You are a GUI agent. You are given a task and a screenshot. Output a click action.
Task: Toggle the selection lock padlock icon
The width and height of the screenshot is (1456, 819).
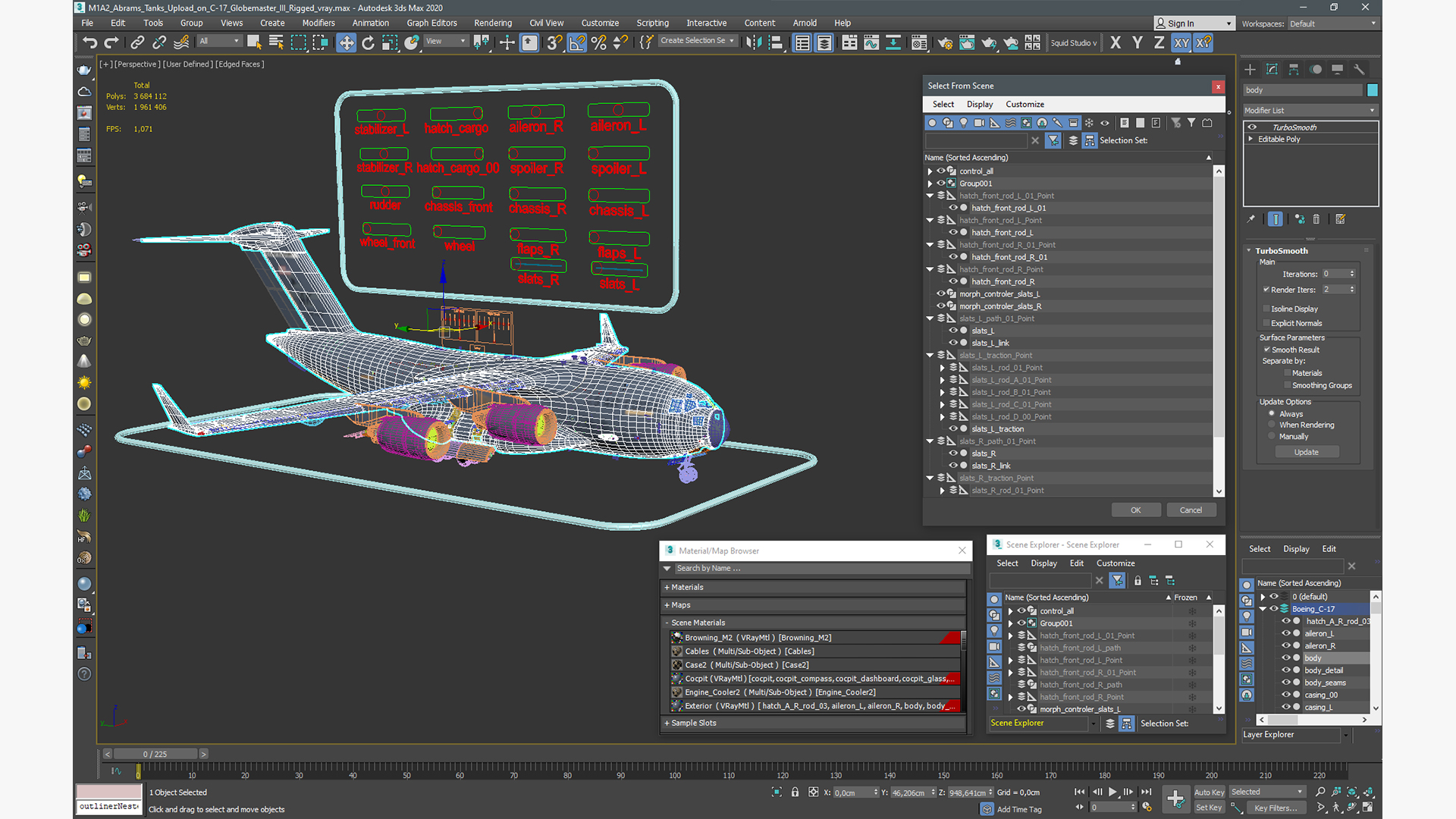click(x=795, y=792)
